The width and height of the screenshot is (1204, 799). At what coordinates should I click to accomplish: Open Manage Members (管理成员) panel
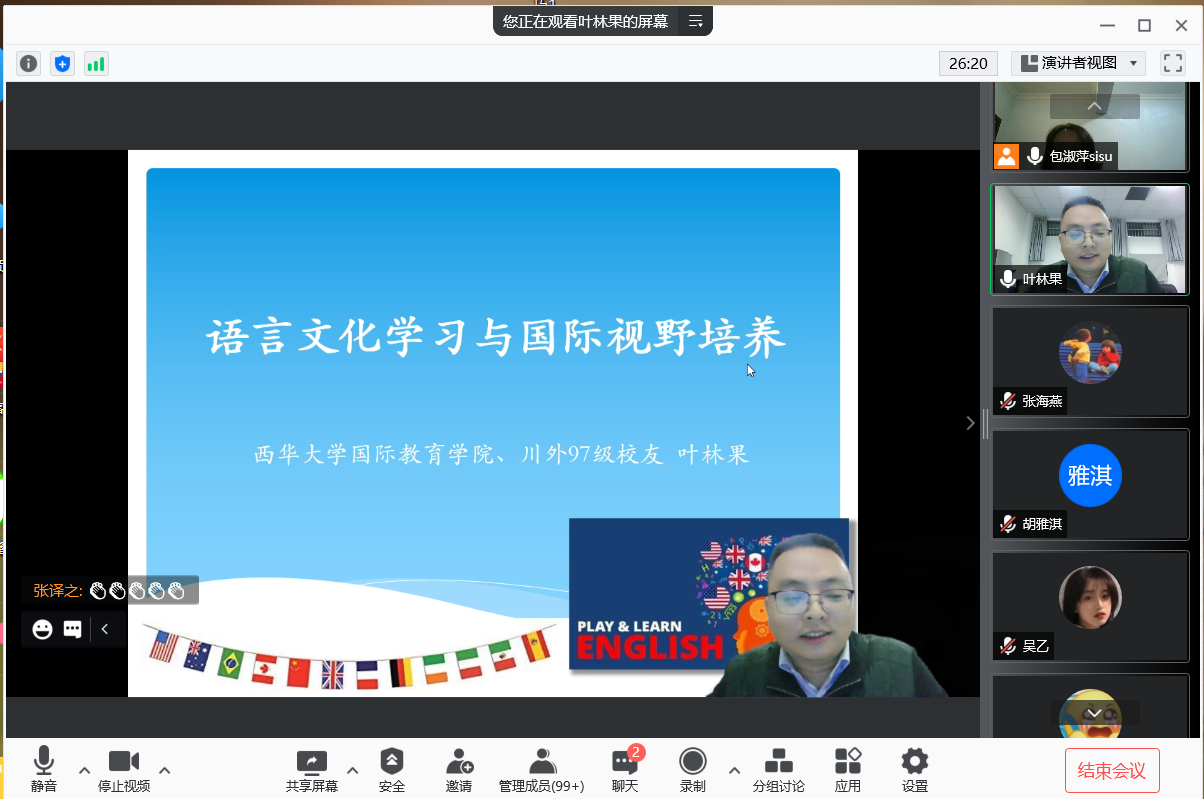point(541,770)
